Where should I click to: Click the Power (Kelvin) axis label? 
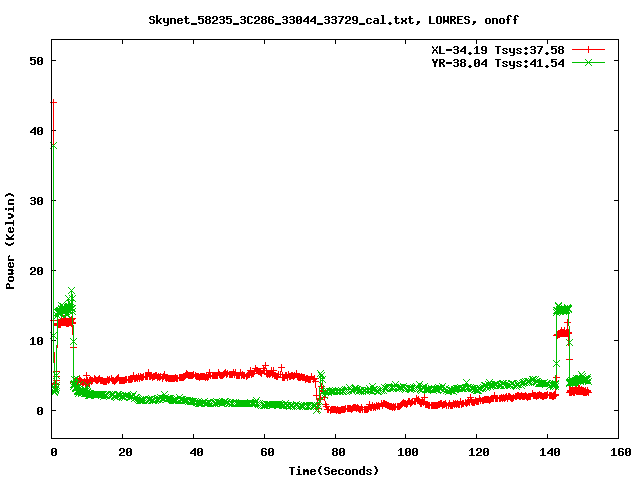10,241
